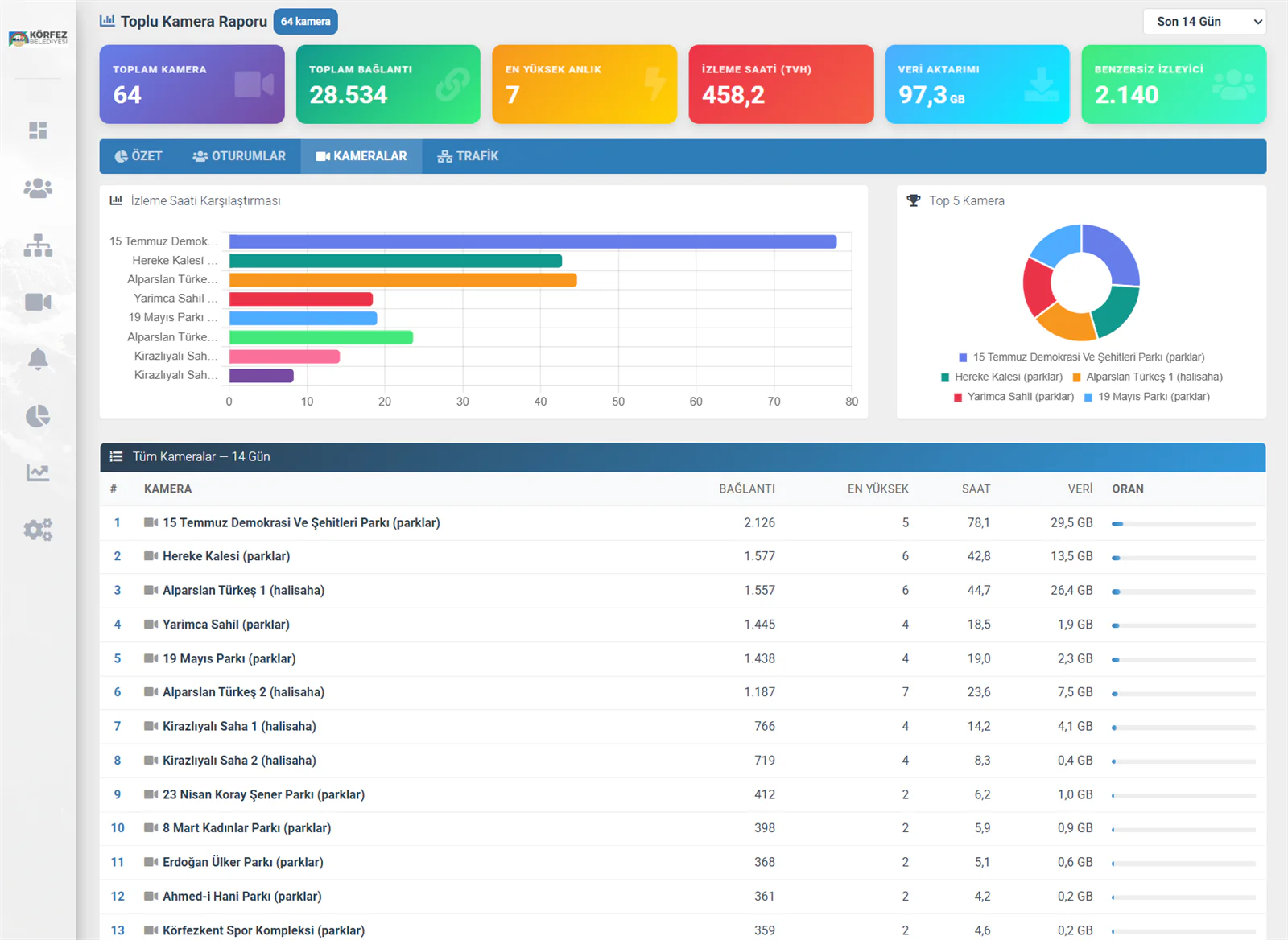1288x940 pixels.
Task: Toggle 19 Mayıs Parkı legend swatch
Action: tap(1088, 398)
